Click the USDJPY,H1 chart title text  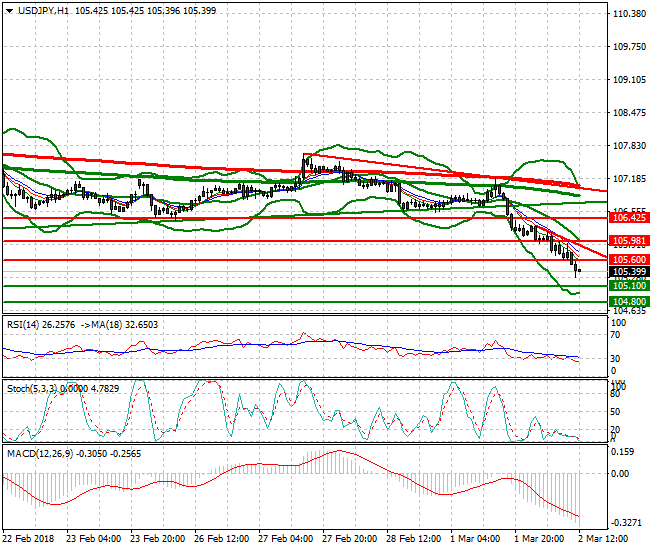[45, 10]
